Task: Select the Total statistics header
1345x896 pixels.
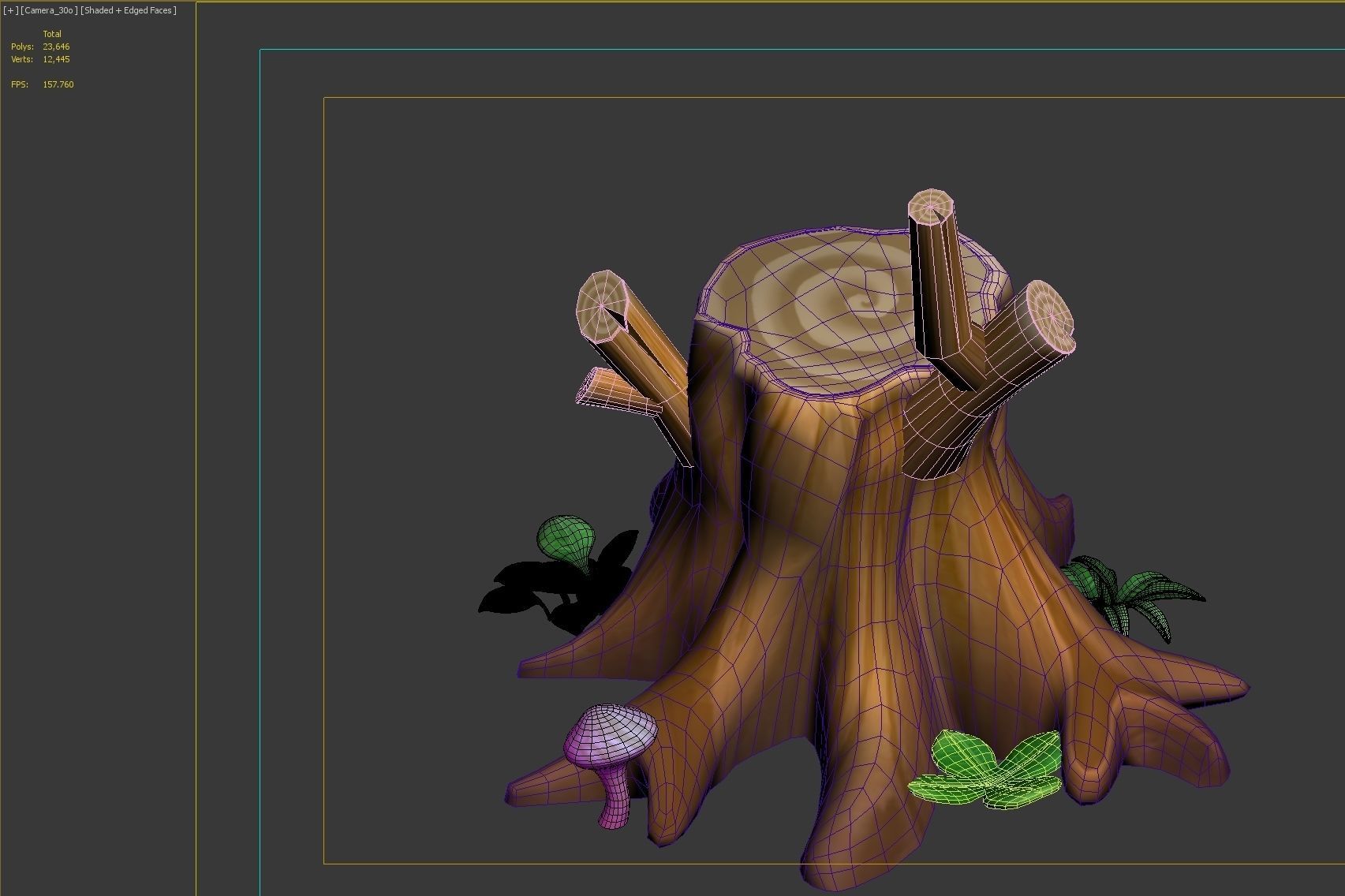Action: click(52, 34)
